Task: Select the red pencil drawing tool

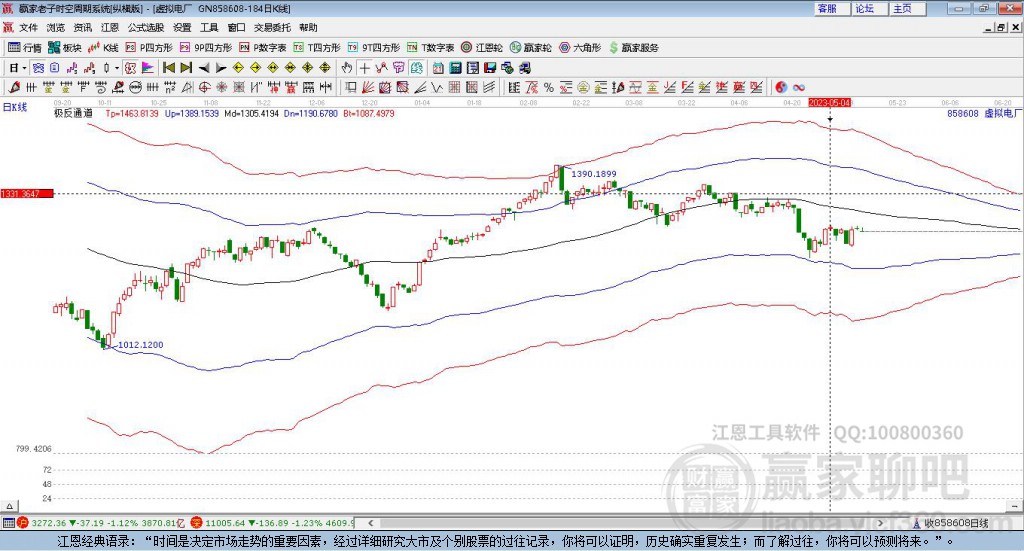Action: [x=14, y=87]
